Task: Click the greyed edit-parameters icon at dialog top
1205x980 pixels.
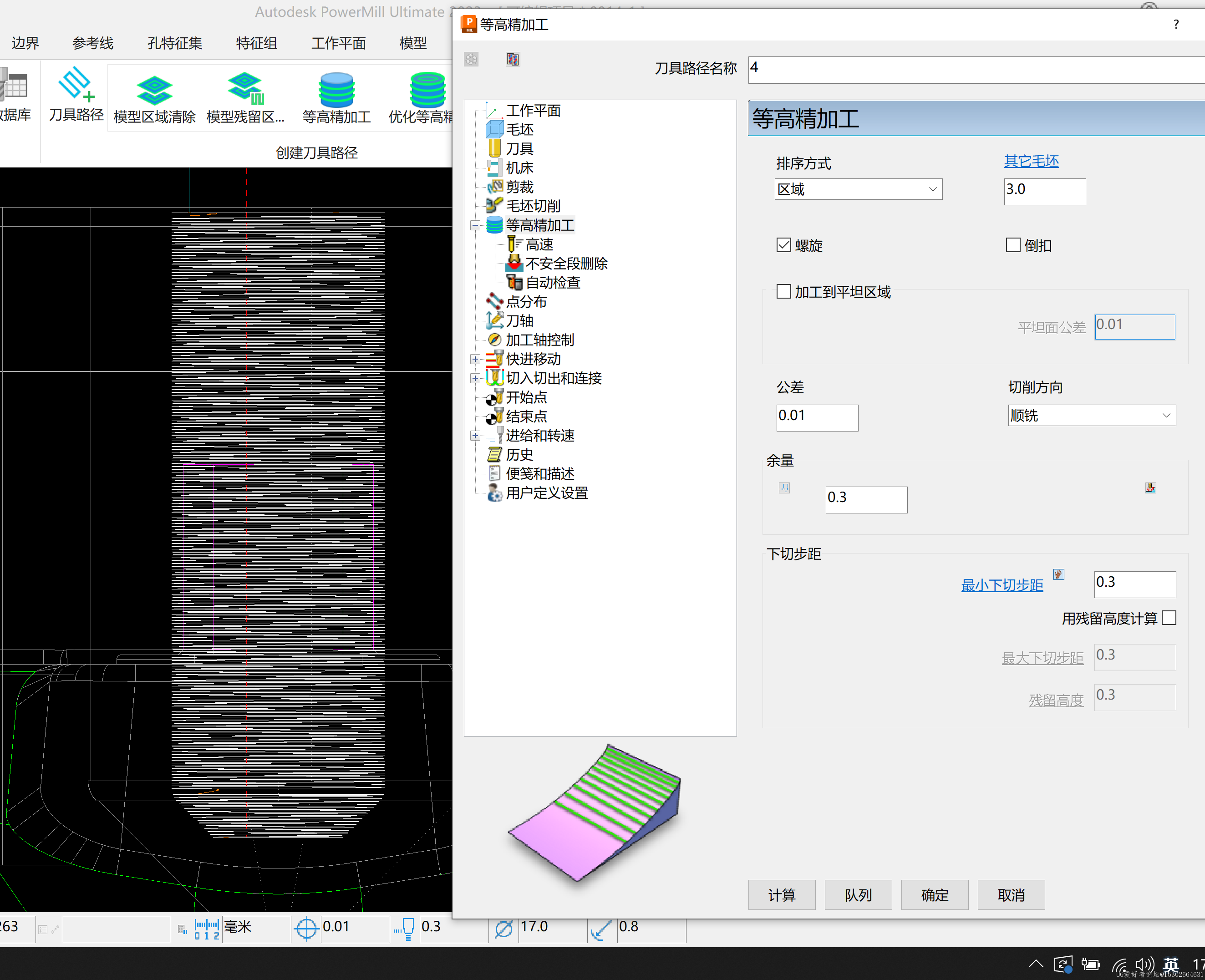Action: point(472,59)
